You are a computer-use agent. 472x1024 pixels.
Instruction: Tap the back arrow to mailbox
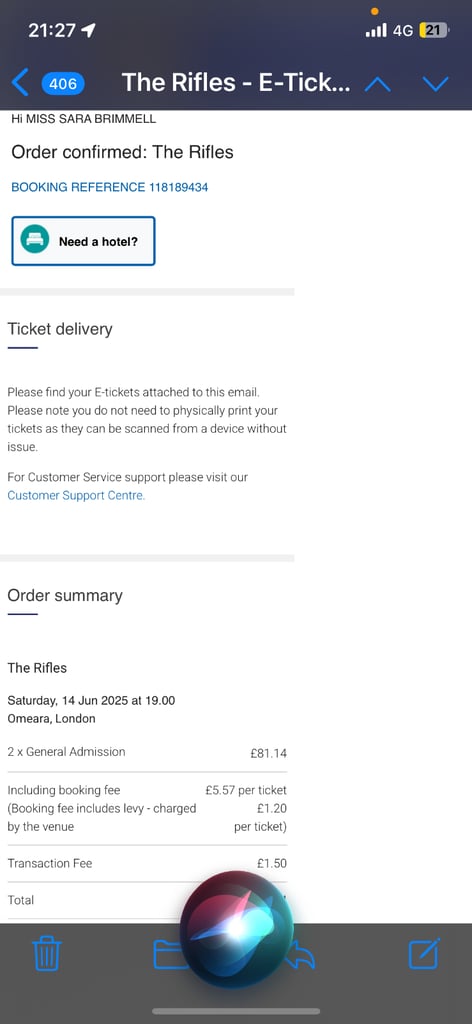[20, 83]
